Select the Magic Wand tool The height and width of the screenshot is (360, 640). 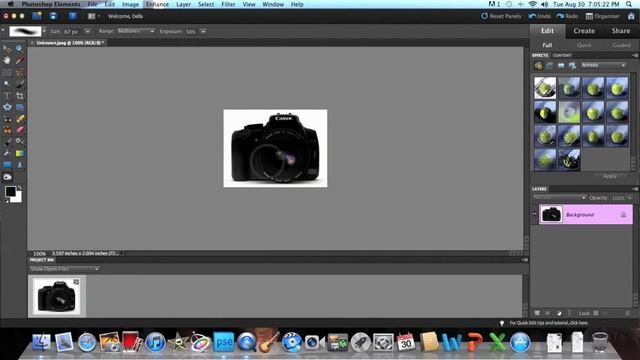(x=7, y=84)
